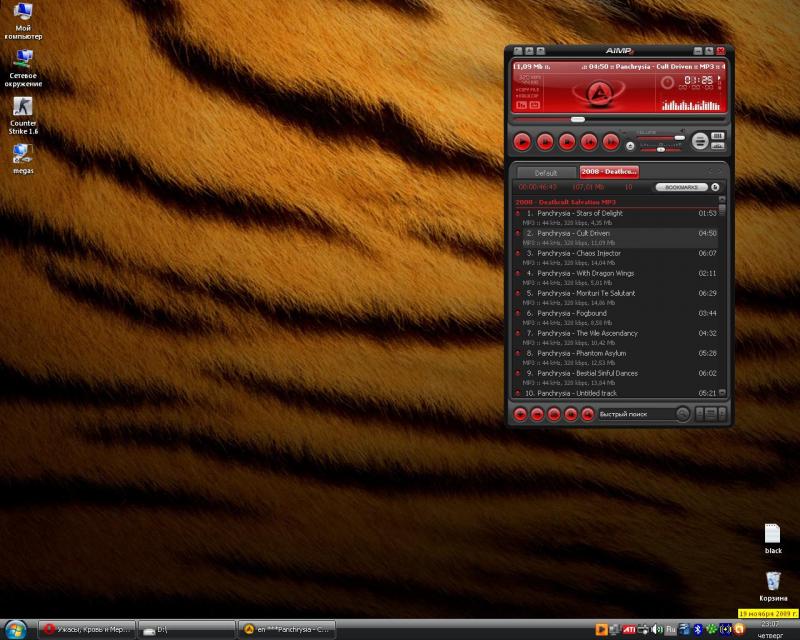The width and height of the screenshot is (800, 640).
Task: Select the '2008 - Deathcu...' playlist tab
Action: coord(609,172)
